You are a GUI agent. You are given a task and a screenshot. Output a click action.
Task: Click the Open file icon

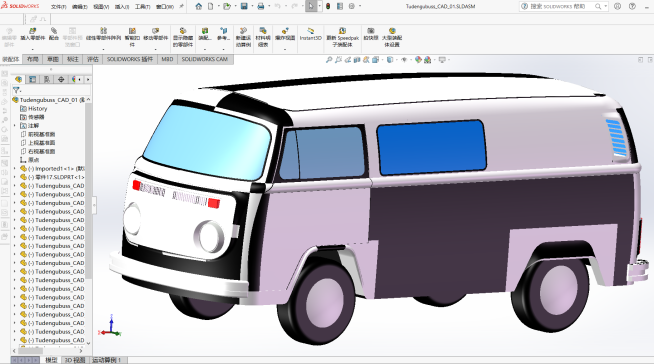click(227, 6)
